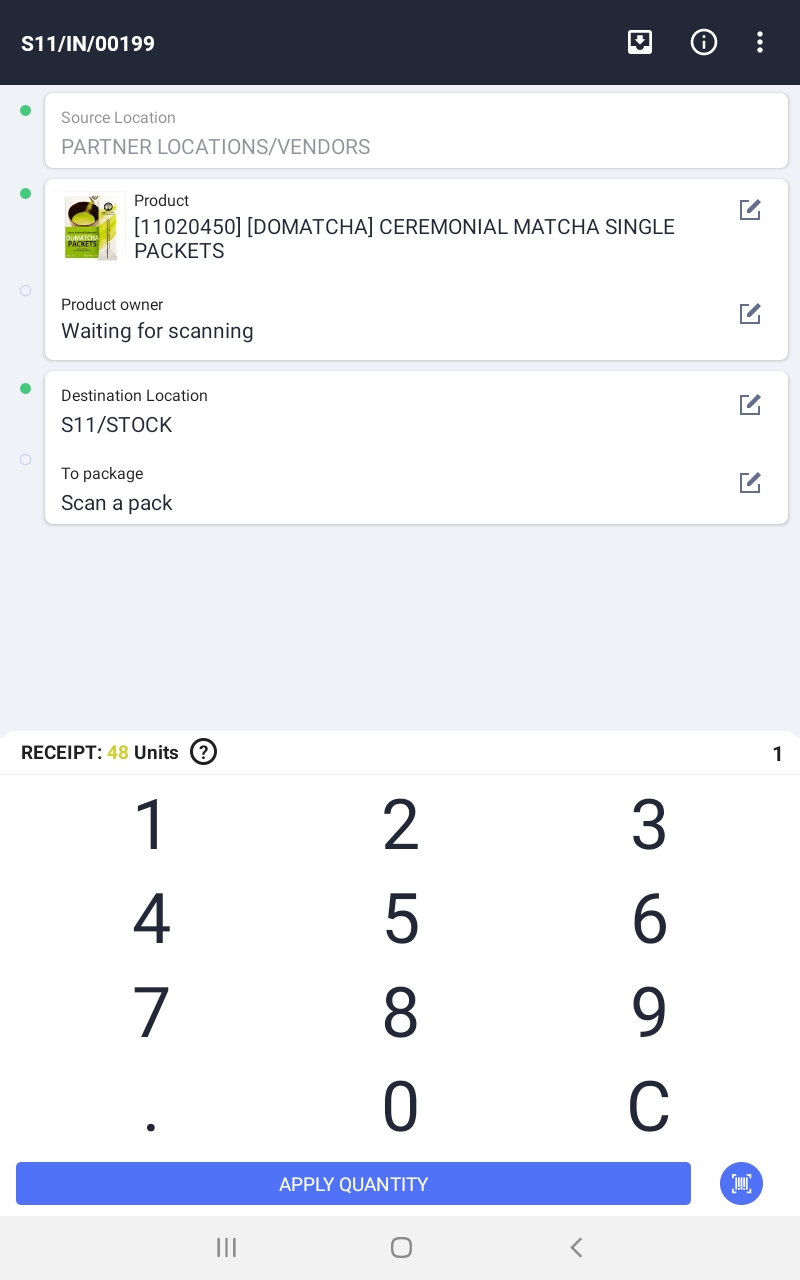Screen dimensions: 800x1280
Task: Click the APPLY QUANTITY button
Action: pos(353,1184)
